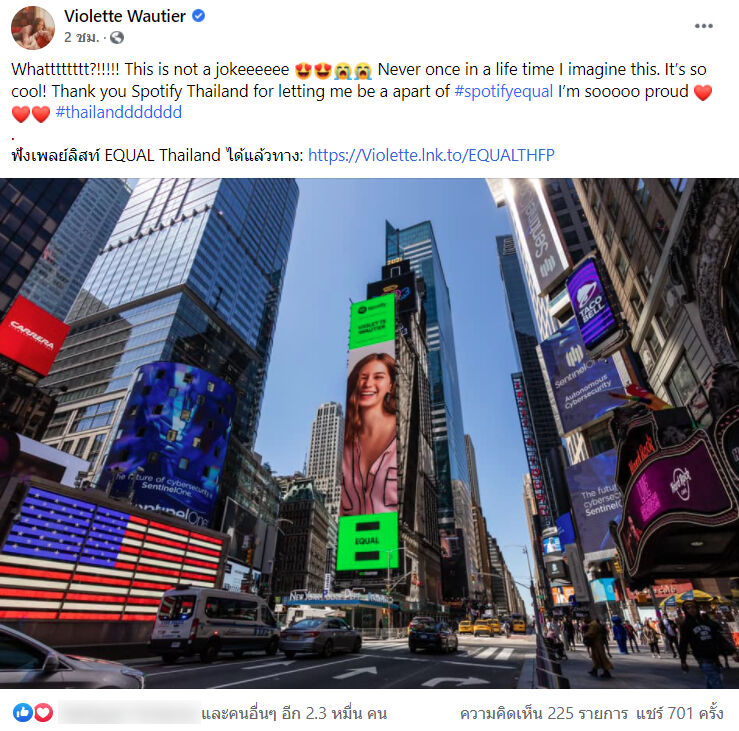
Task: Click the red Carrera billboard in photo
Action: coord(33,335)
